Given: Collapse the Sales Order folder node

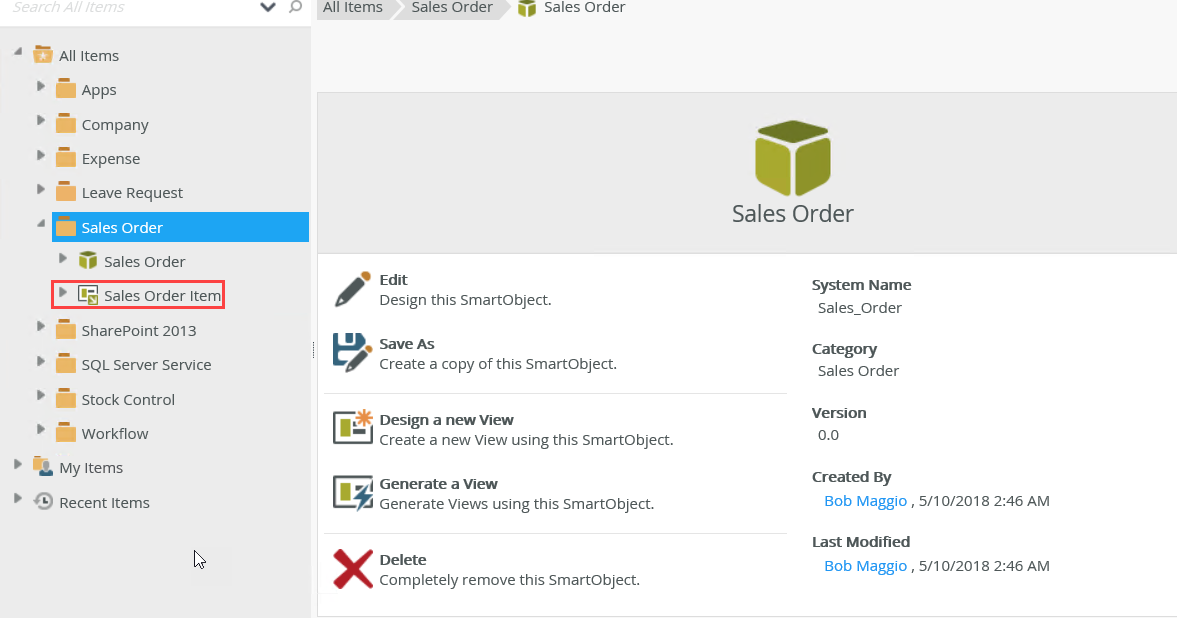Looking at the screenshot, I should click(x=41, y=225).
